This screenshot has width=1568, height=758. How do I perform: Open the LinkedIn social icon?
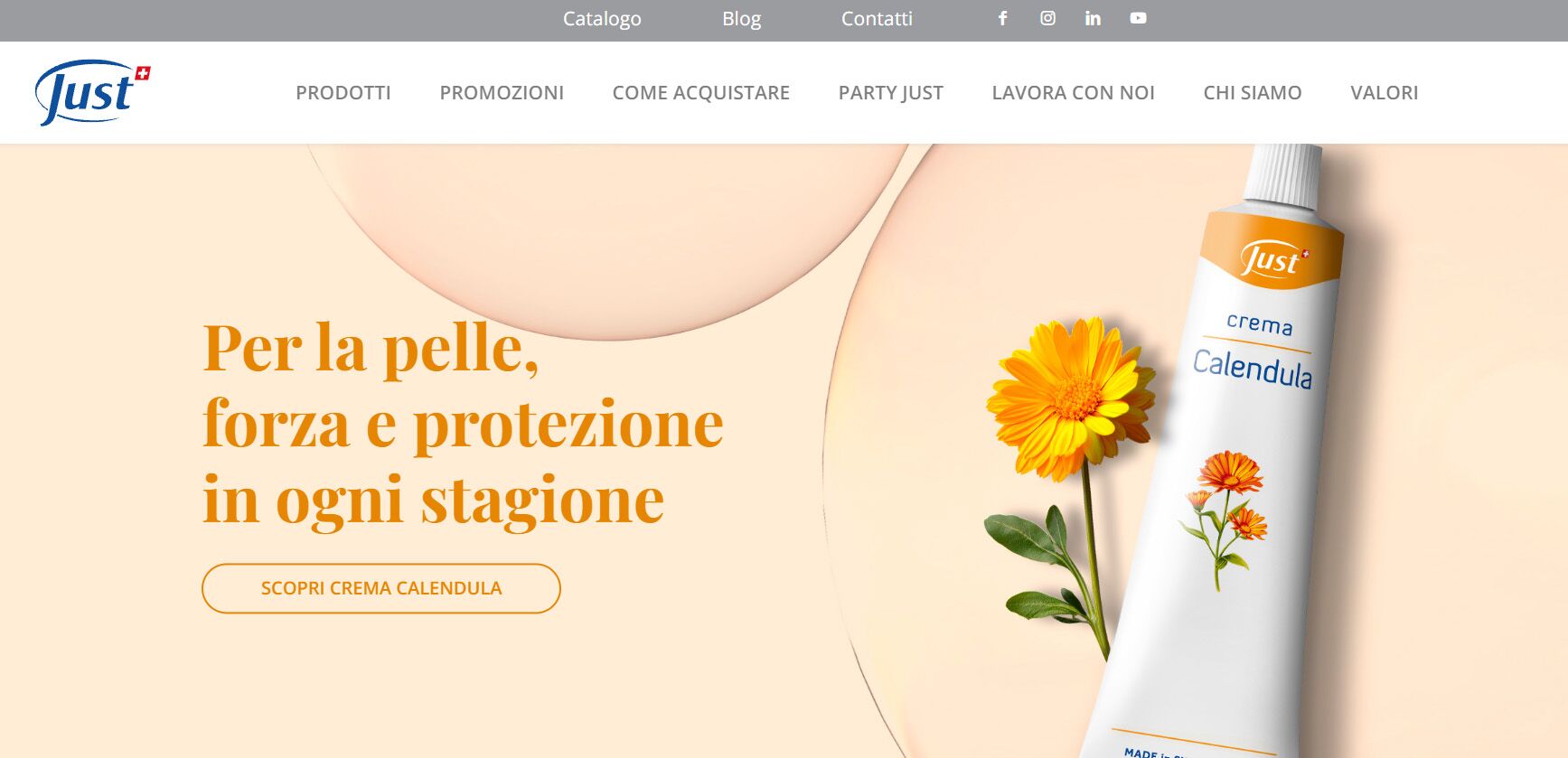(1093, 18)
